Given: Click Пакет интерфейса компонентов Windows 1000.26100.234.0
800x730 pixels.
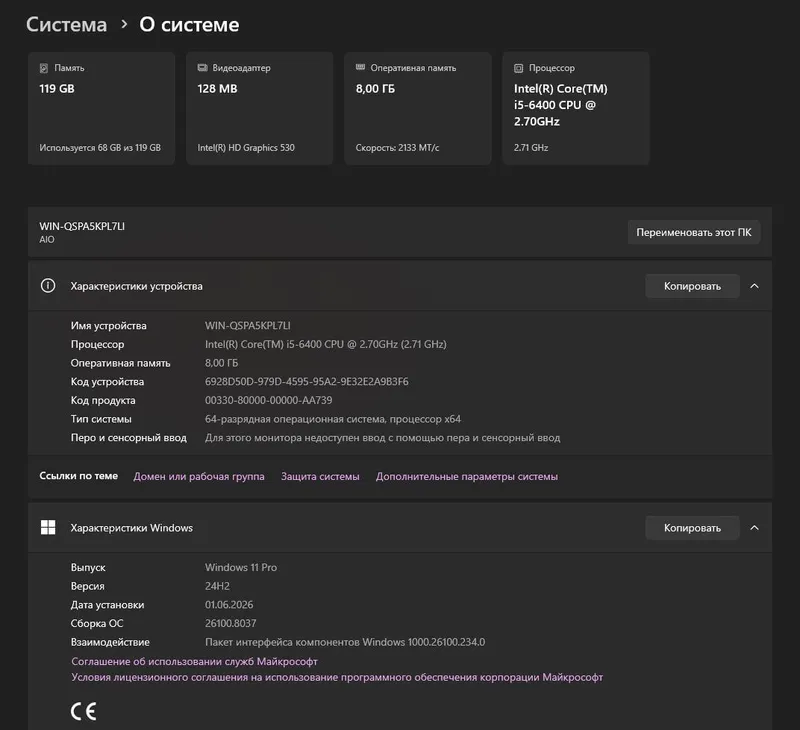Looking at the screenshot, I should point(345,642).
